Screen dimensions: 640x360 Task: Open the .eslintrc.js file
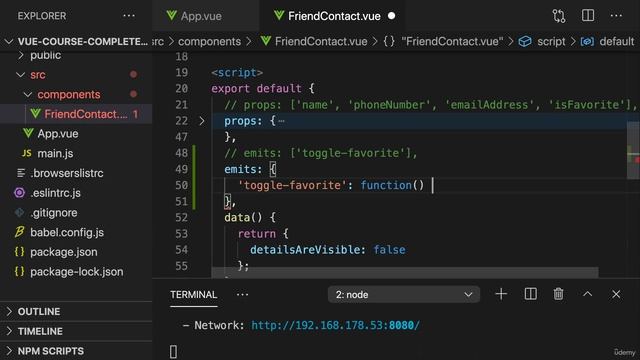[76, 193]
